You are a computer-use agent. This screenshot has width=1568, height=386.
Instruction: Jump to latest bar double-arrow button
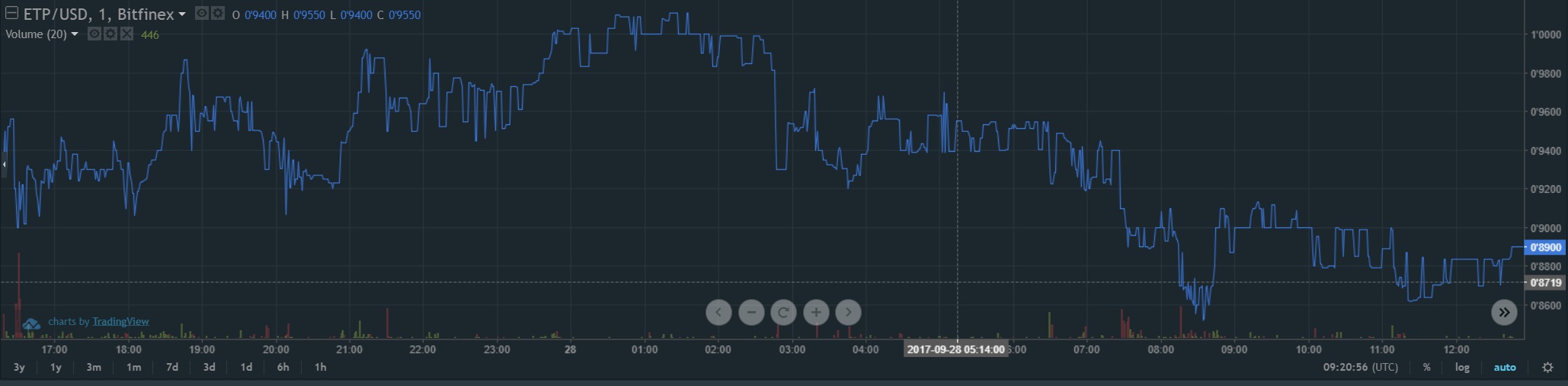click(x=1504, y=312)
